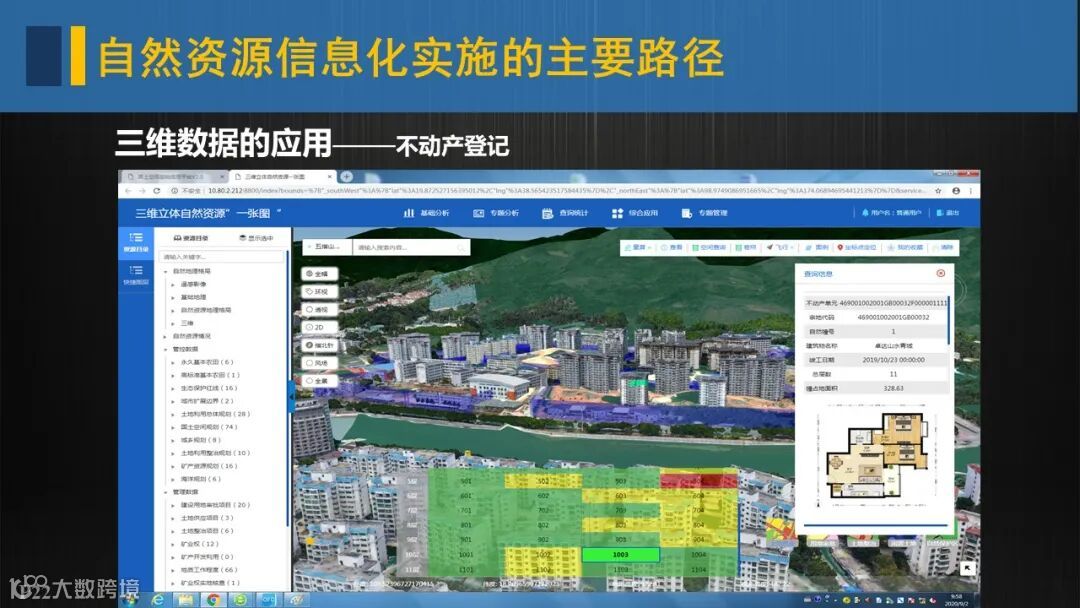Click the 坐标点定位 locate tool
Image resolution: width=1080 pixels, height=608 pixels.
click(856, 247)
